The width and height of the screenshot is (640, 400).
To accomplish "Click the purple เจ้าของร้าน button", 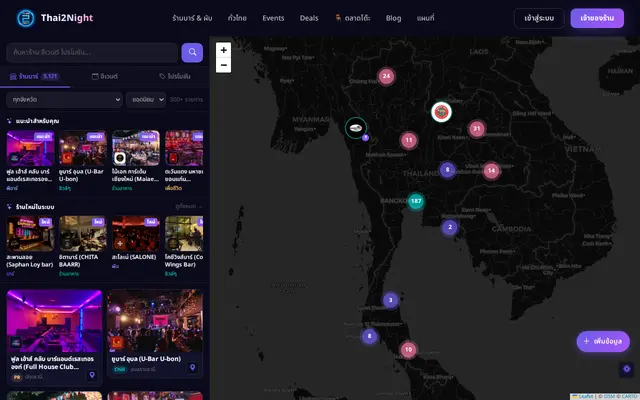I will coord(597,18).
